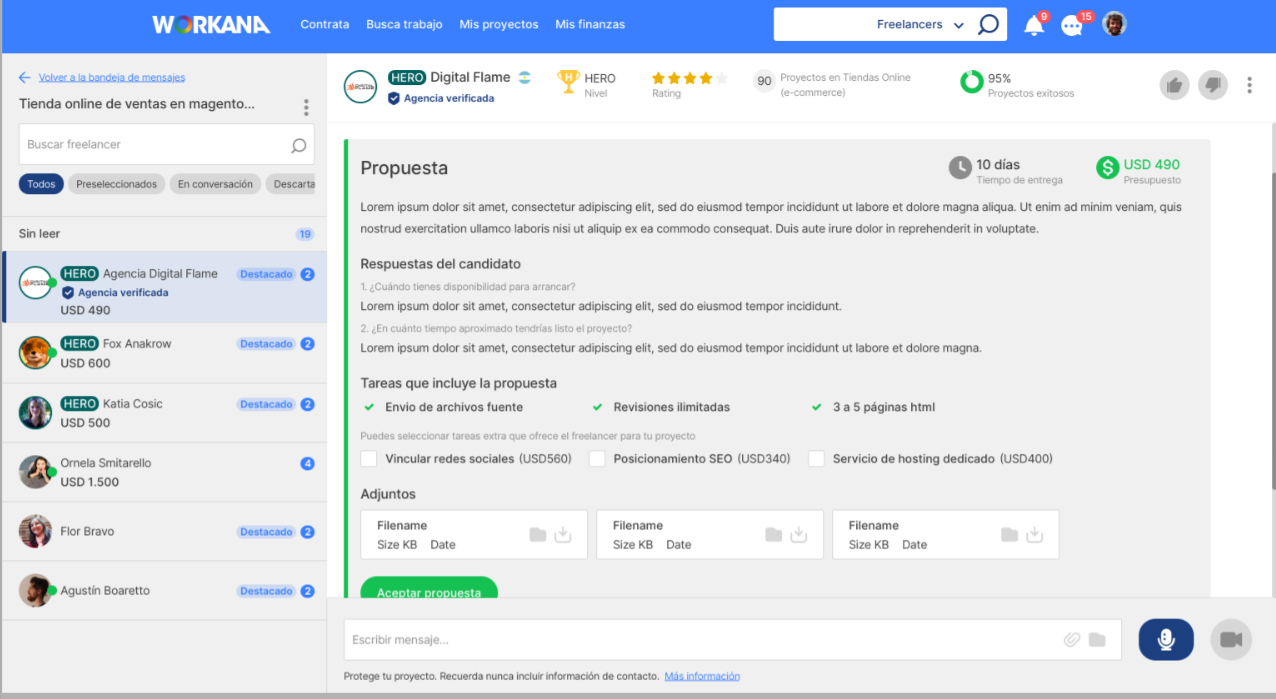Check the Vincular redes sociales option
The height and width of the screenshot is (699, 1276).
click(x=369, y=459)
